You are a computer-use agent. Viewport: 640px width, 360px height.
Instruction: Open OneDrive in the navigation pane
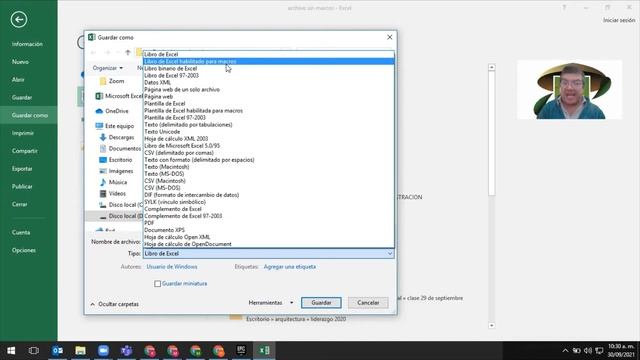pyautogui.click(x=112, y=111)
